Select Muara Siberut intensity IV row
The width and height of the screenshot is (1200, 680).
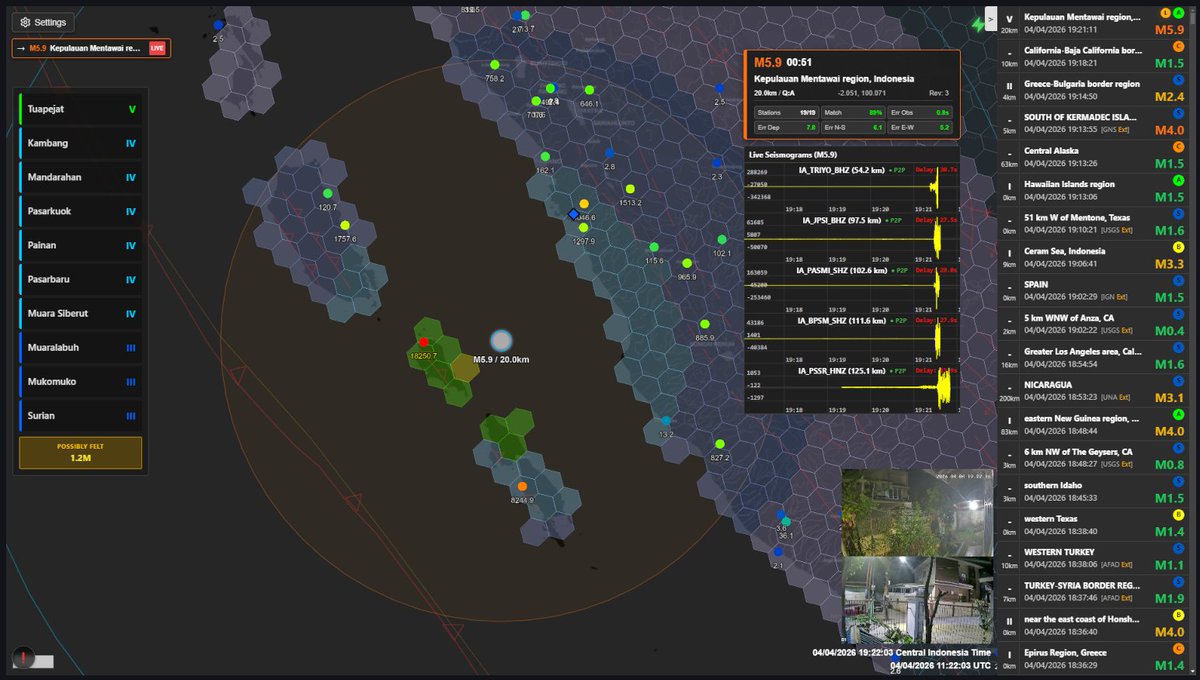tap(81, 314)
